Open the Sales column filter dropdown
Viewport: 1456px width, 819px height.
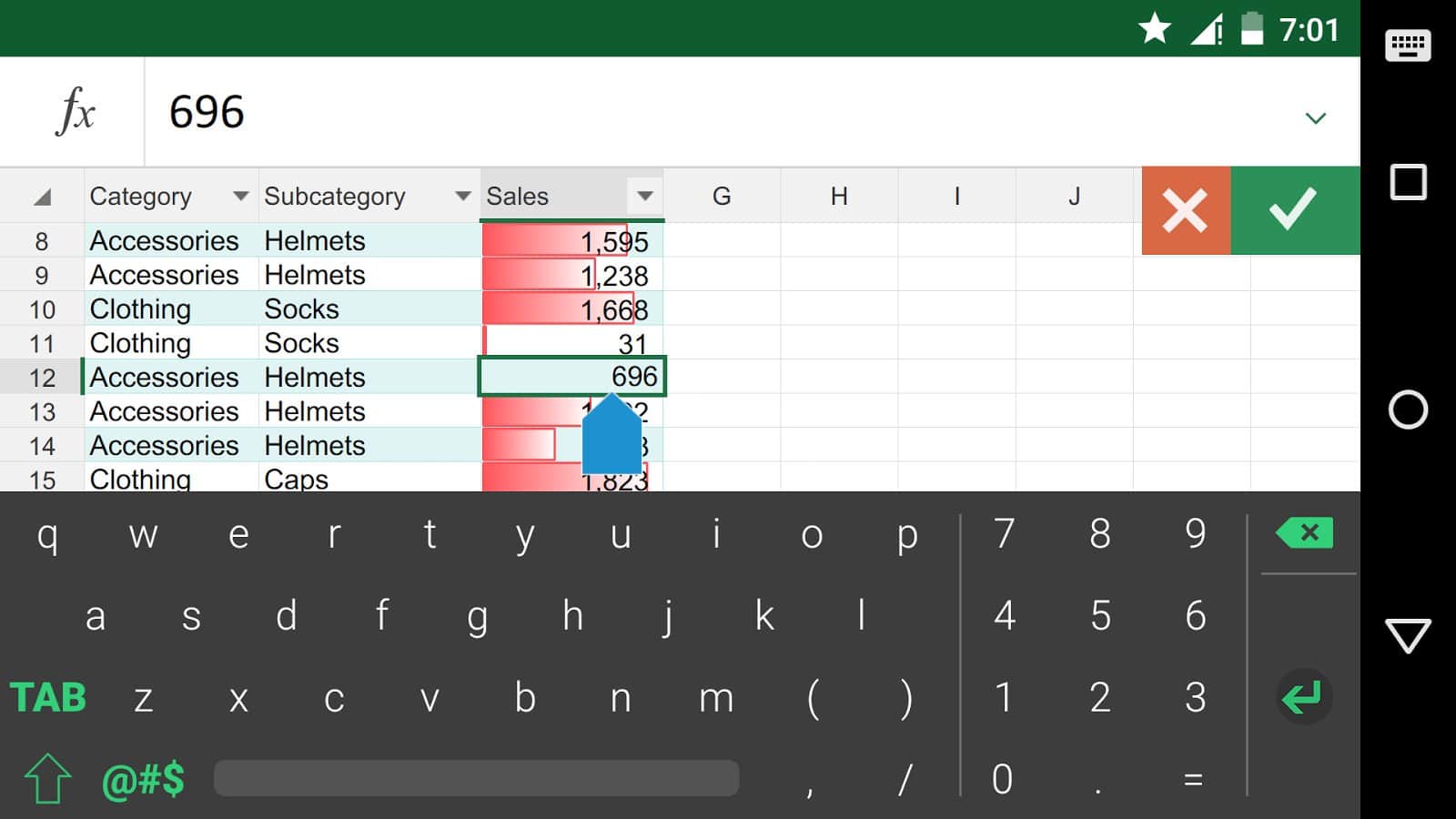(x=644, y=196)
